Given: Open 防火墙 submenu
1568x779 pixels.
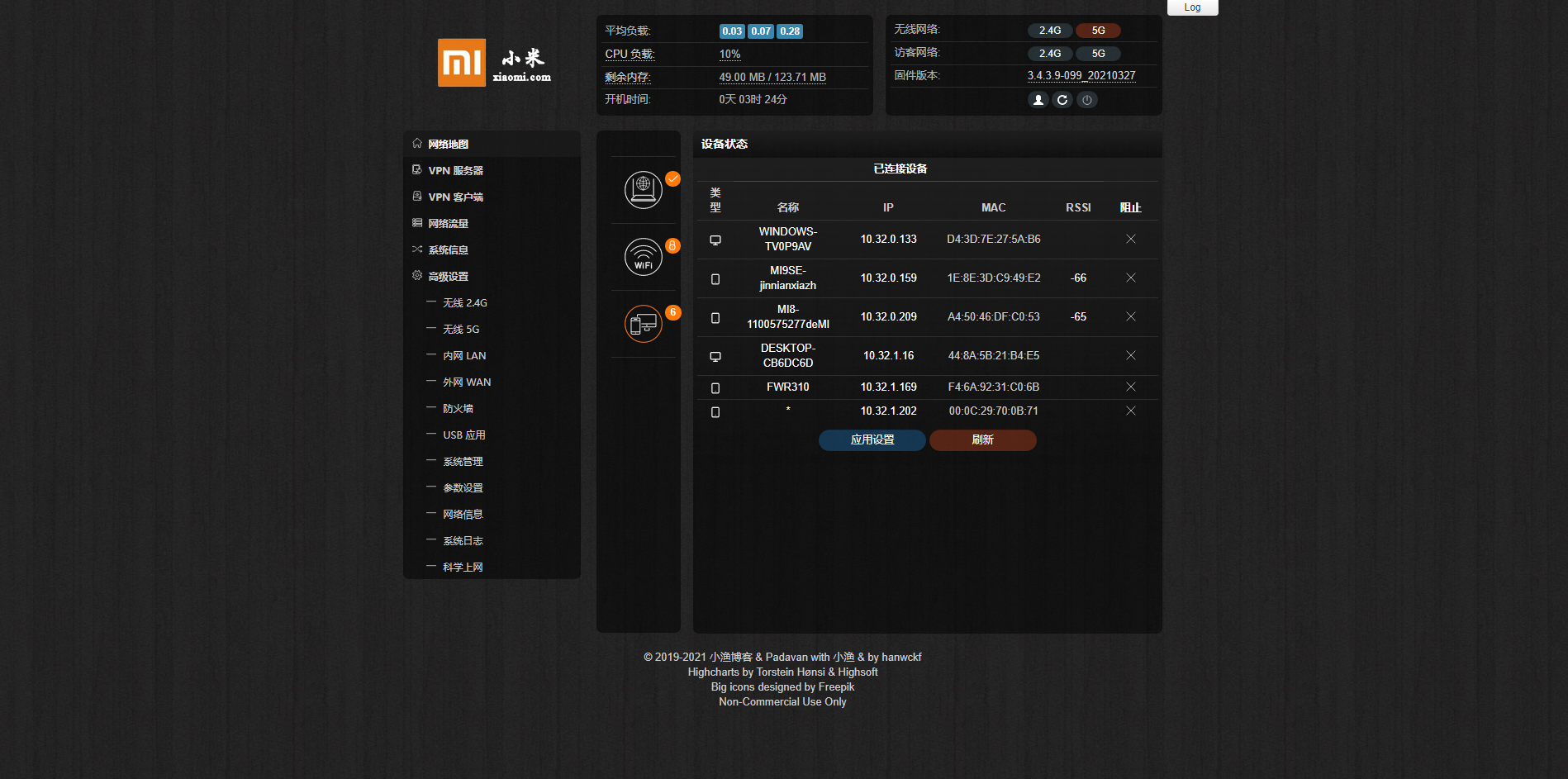Looking at the screenshot, I should [x=458, y=409].
